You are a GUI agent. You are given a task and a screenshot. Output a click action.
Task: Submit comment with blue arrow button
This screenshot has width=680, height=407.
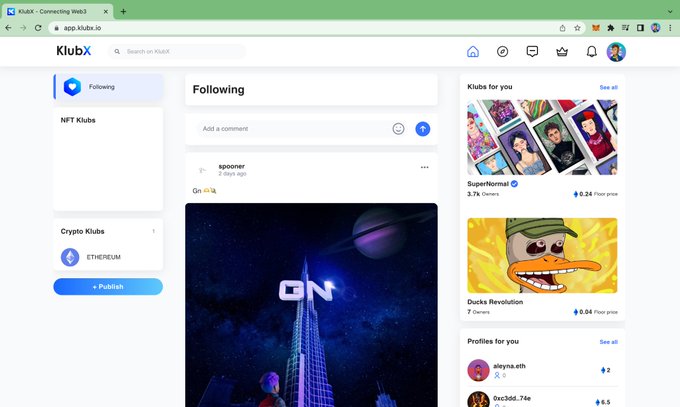click(x=423, y=129)
